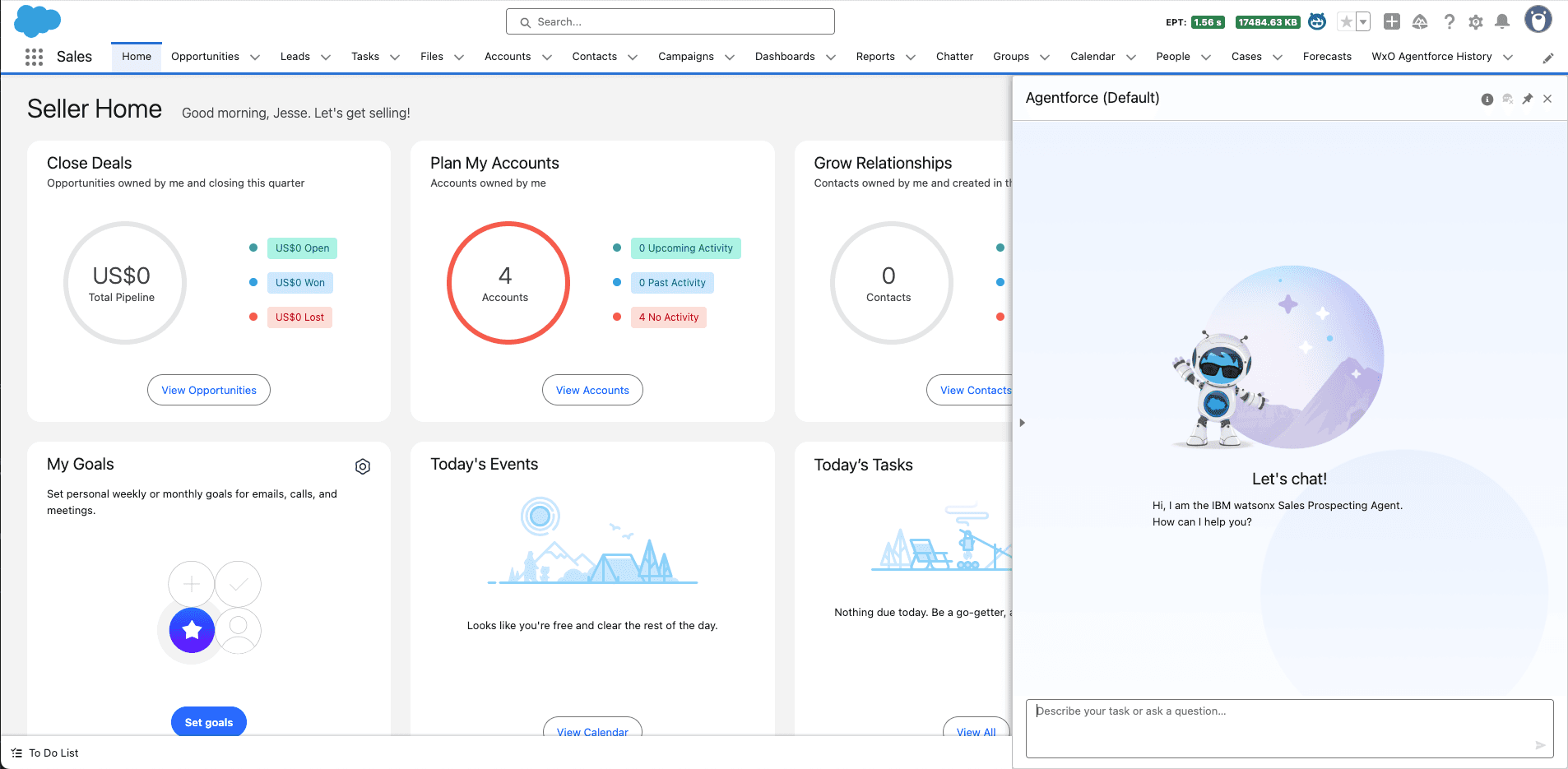1568x769 pixels.
Task: Click View Contacts button
Action: 970,390
